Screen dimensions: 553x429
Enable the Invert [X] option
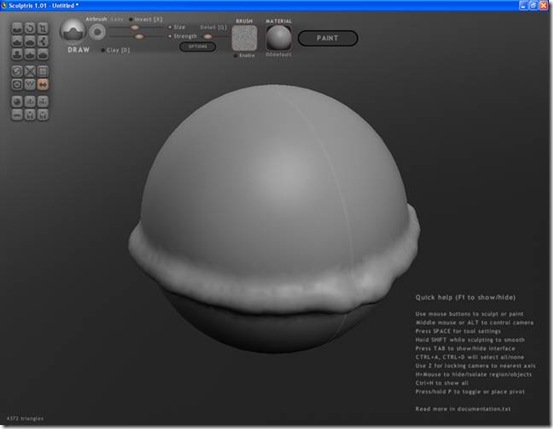pos(145,19)
